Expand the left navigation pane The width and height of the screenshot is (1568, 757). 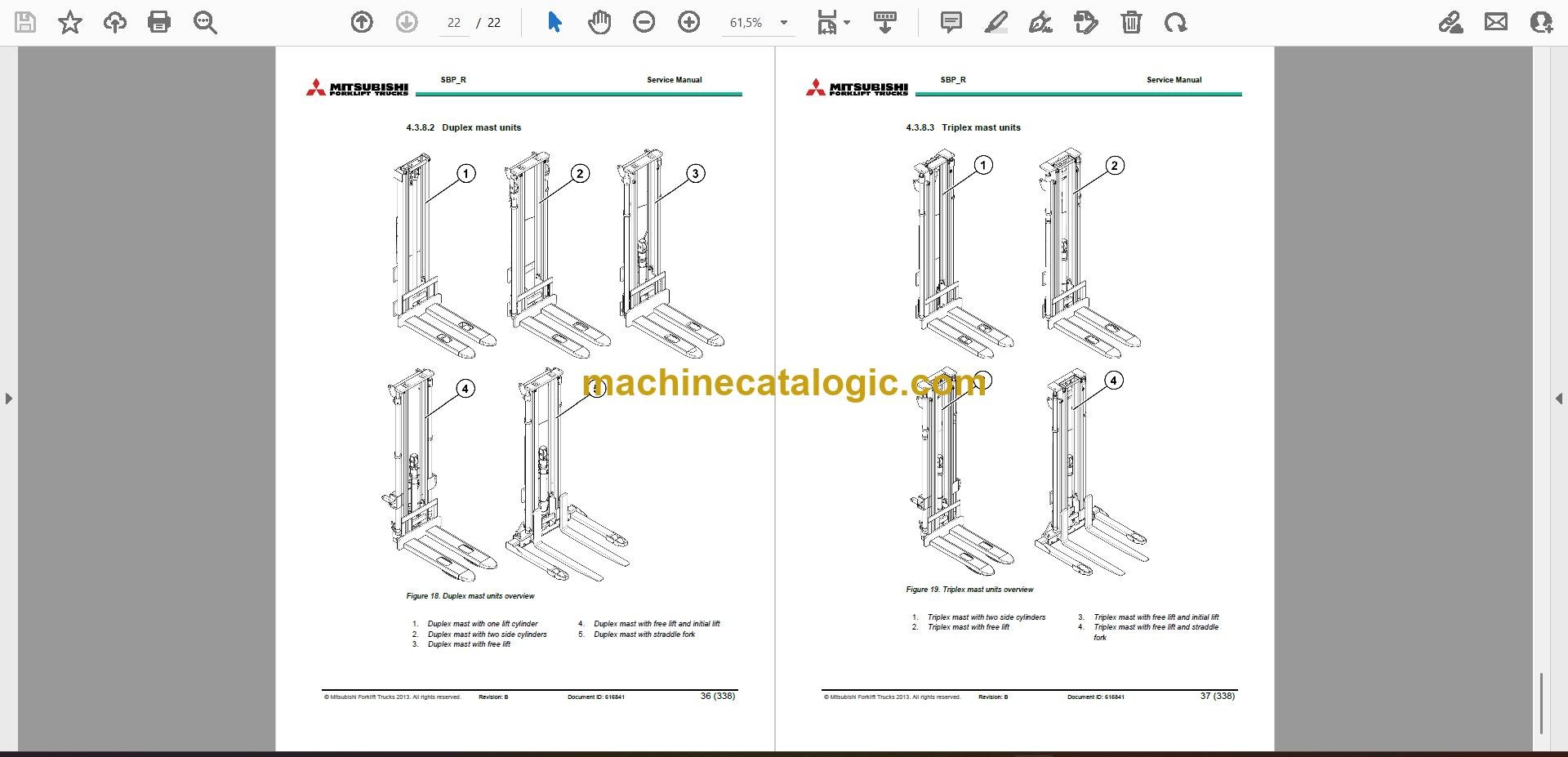[8, 399]
